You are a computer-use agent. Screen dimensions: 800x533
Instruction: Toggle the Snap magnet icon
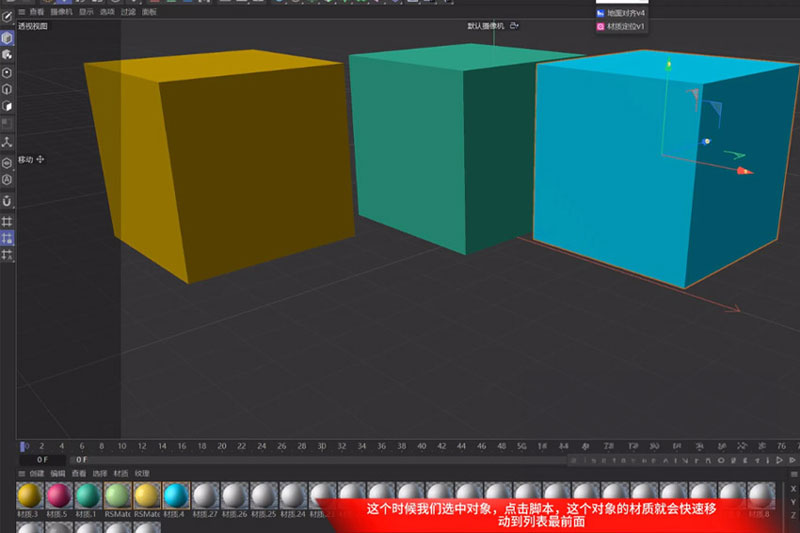(x=7, y=201)
